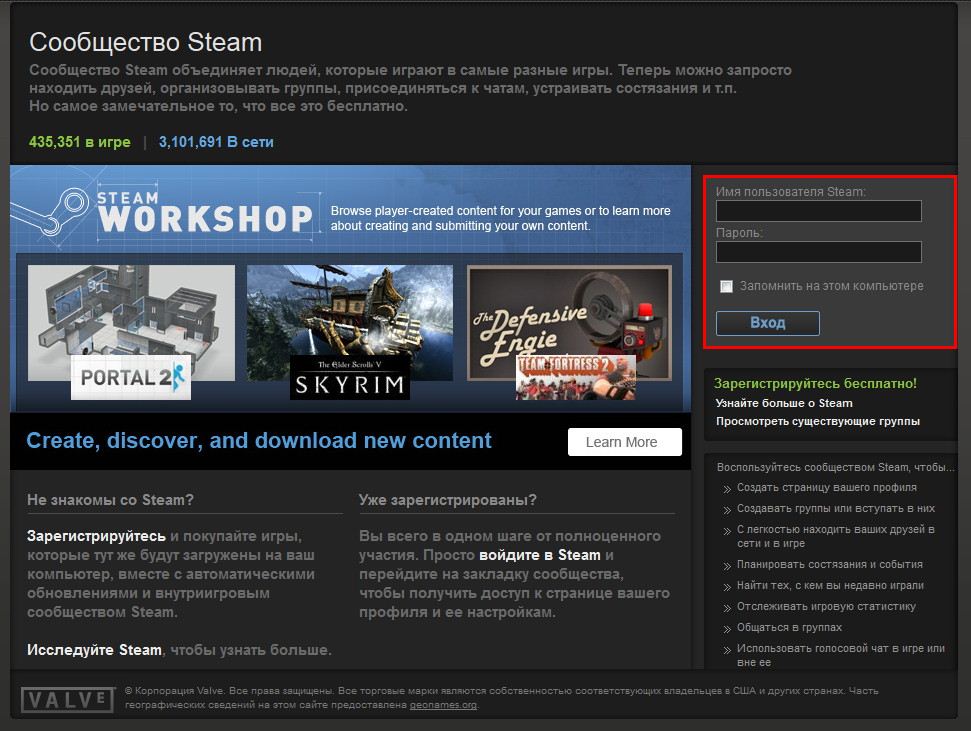
Task: Click the "Исследуйте Steam" link
Action: (x=94, y=650)
